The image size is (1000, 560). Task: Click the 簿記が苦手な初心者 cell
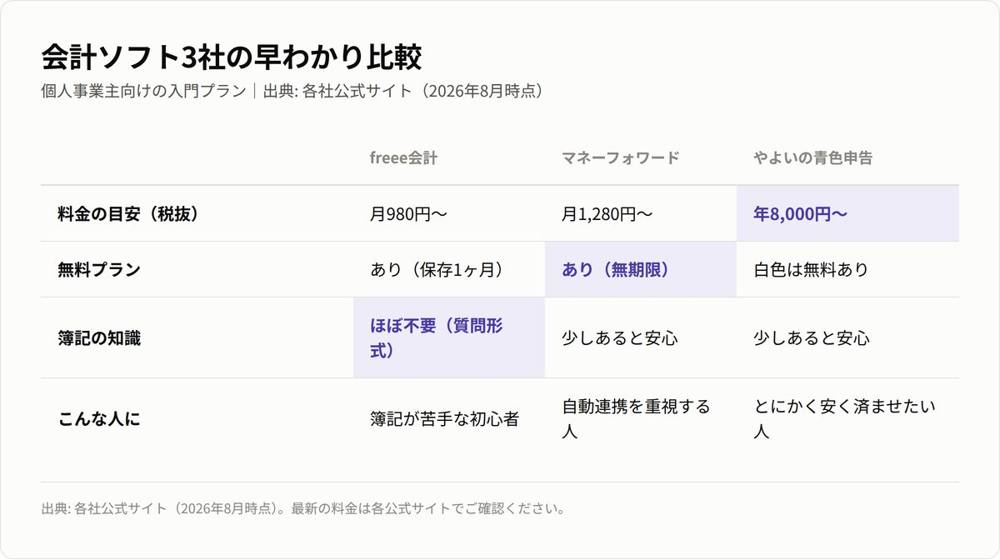449,418
